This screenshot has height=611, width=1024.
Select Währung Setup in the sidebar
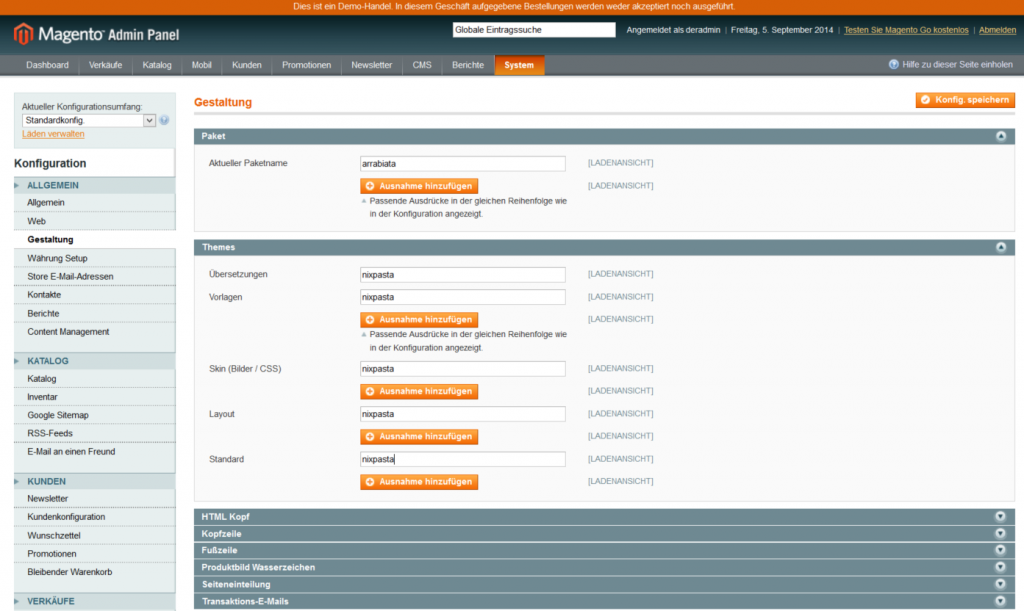(x=57, y=257)
